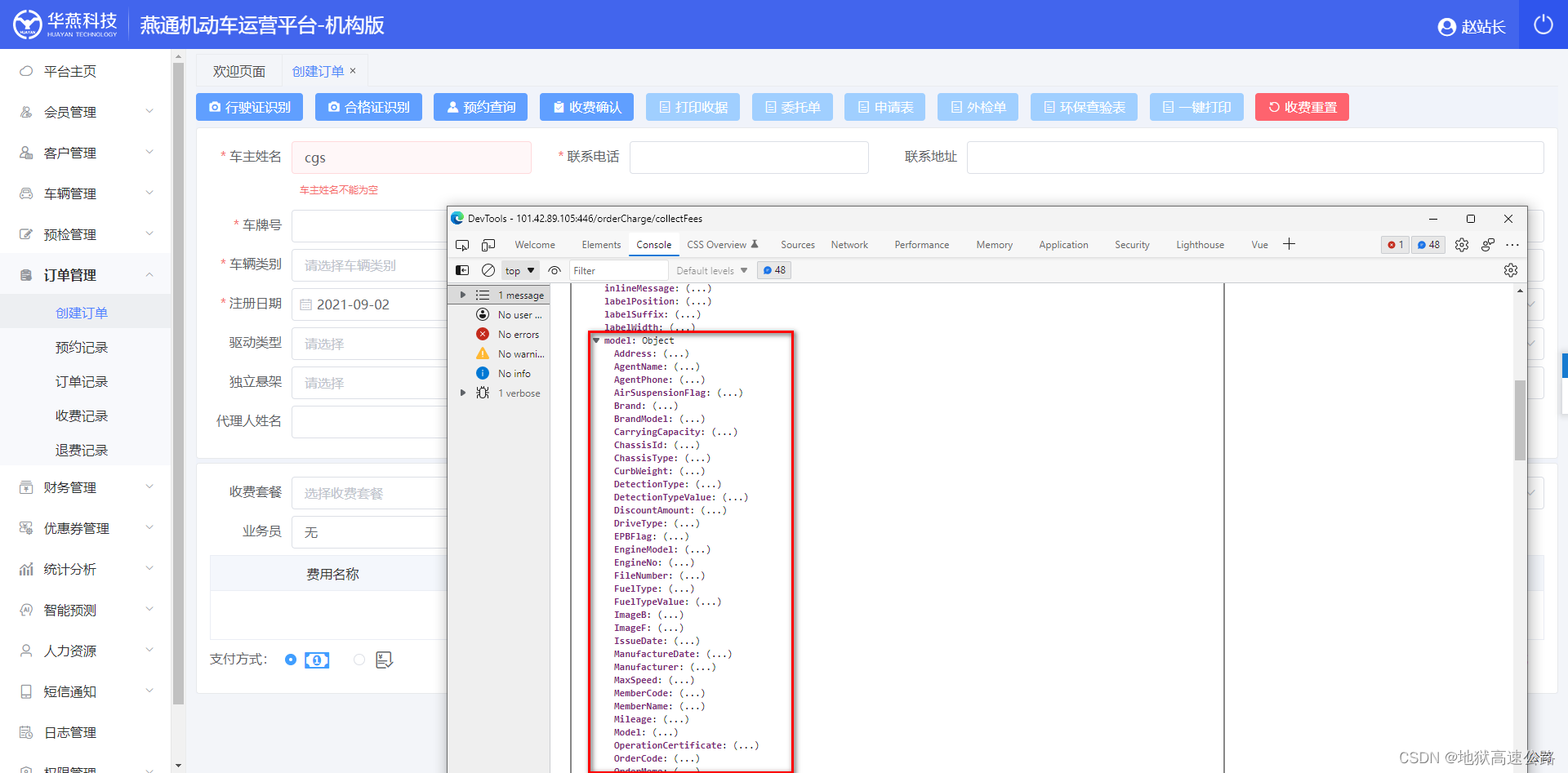
Task: Toggle console sidebar icon
Action: click(462, 270)
